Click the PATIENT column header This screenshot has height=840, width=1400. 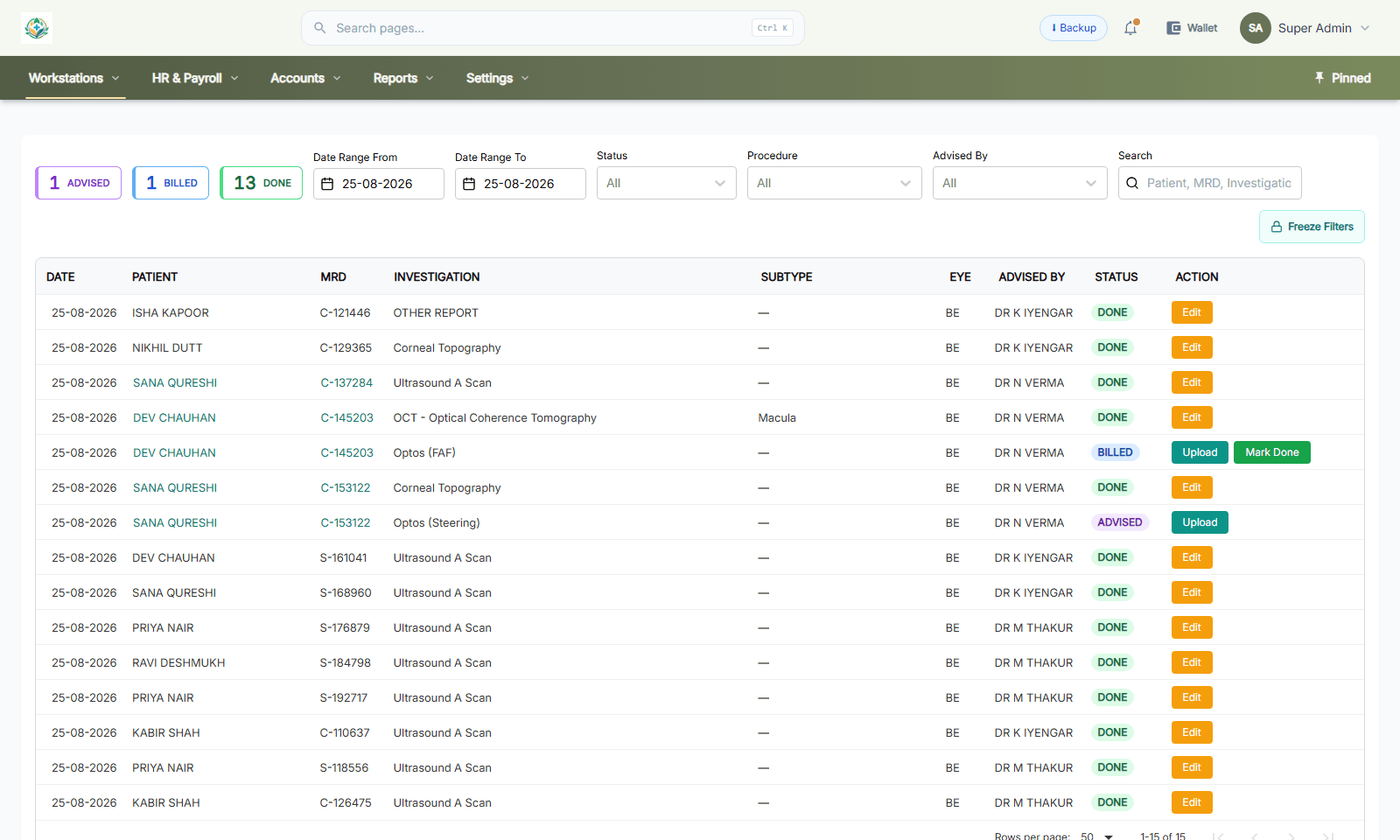[x=155, y=276]
